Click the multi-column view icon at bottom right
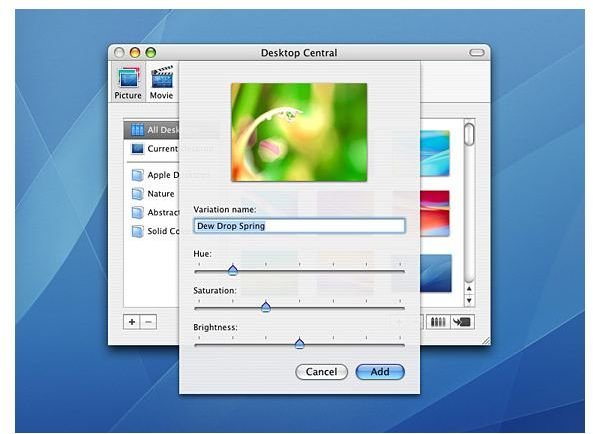593x434 pixels. (438, 322)
